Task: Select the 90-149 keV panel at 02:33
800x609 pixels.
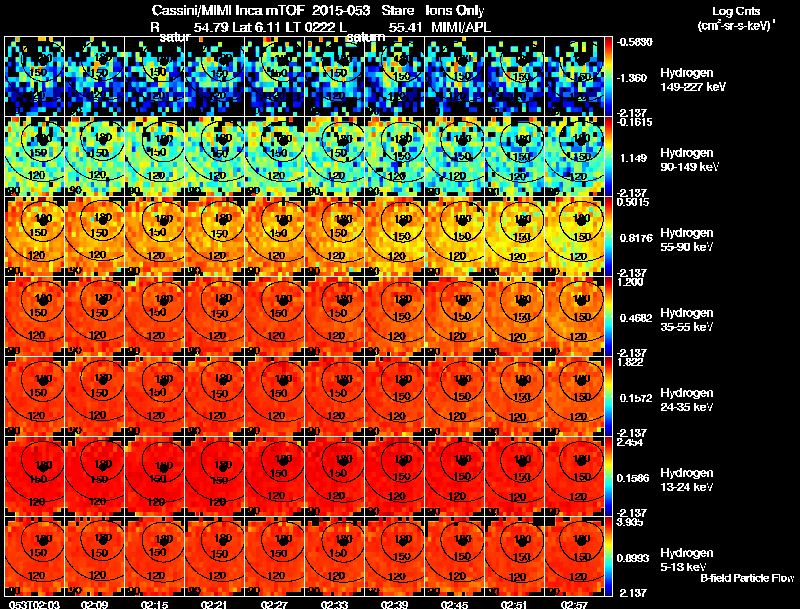Action: [x=334, y=156]
